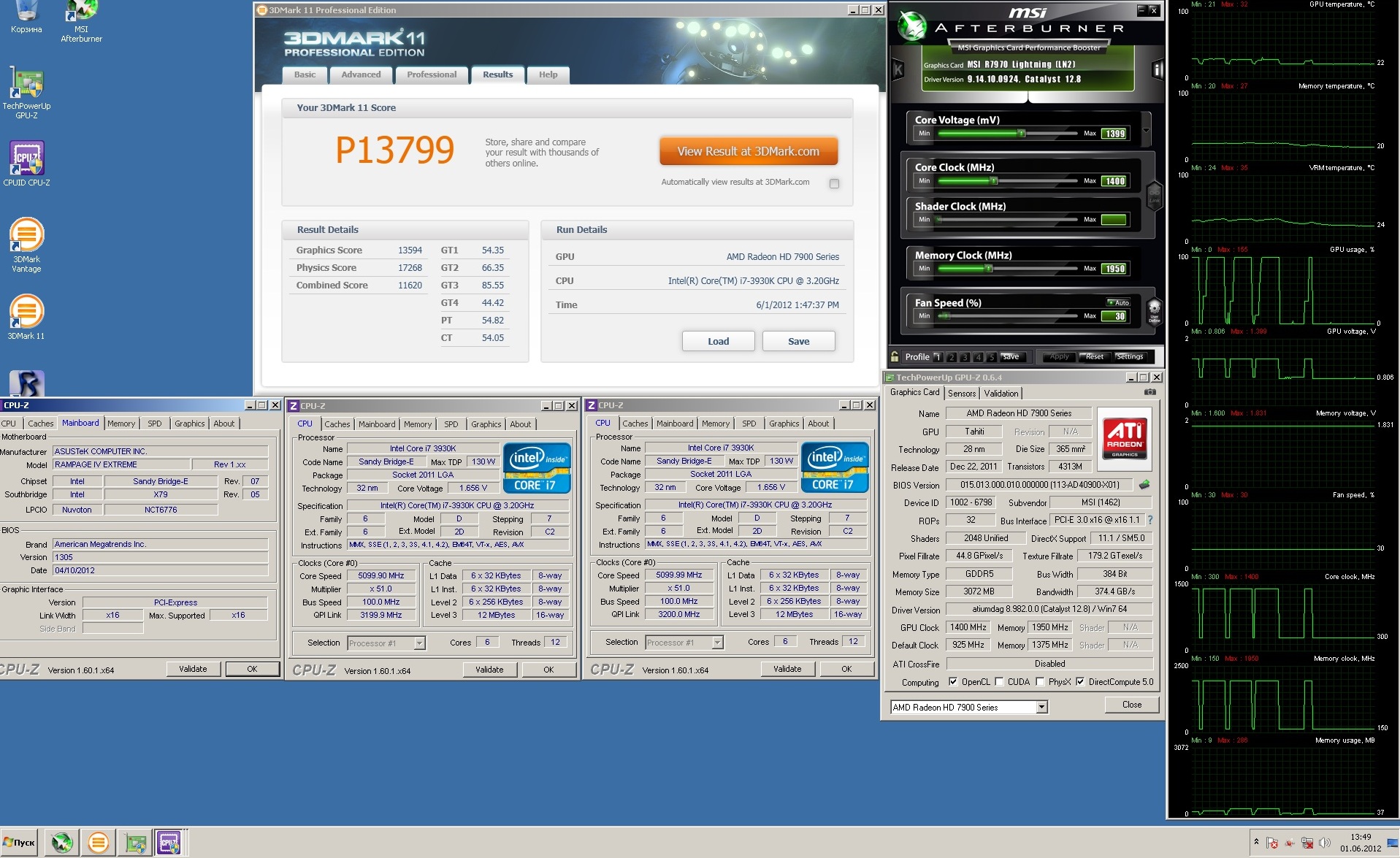This screenshot has height=858, width=1400.
Task: Click the User Define fan gear icon
Action: pos(1155,310)
